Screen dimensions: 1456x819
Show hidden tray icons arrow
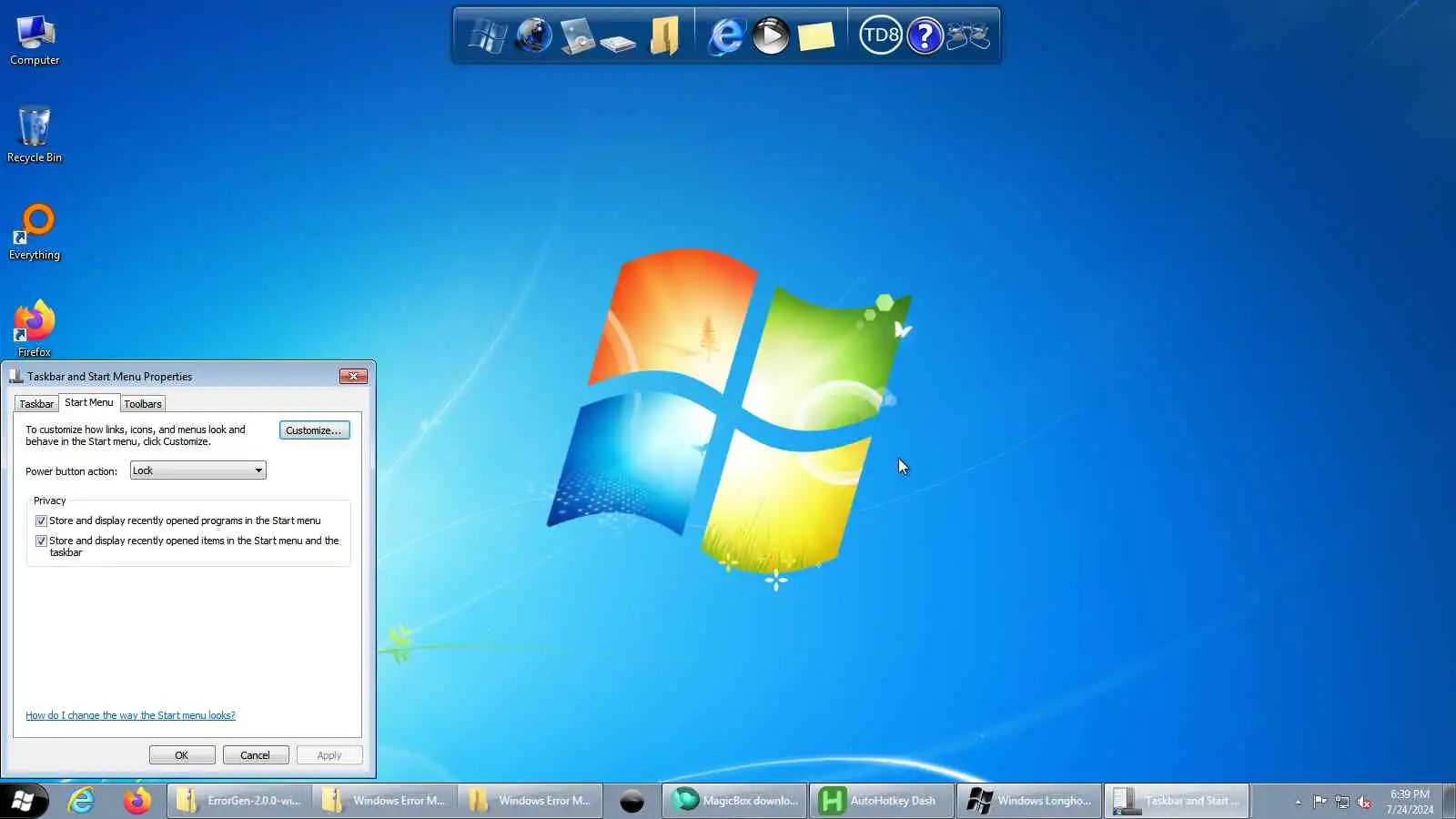click(1298, 802)
